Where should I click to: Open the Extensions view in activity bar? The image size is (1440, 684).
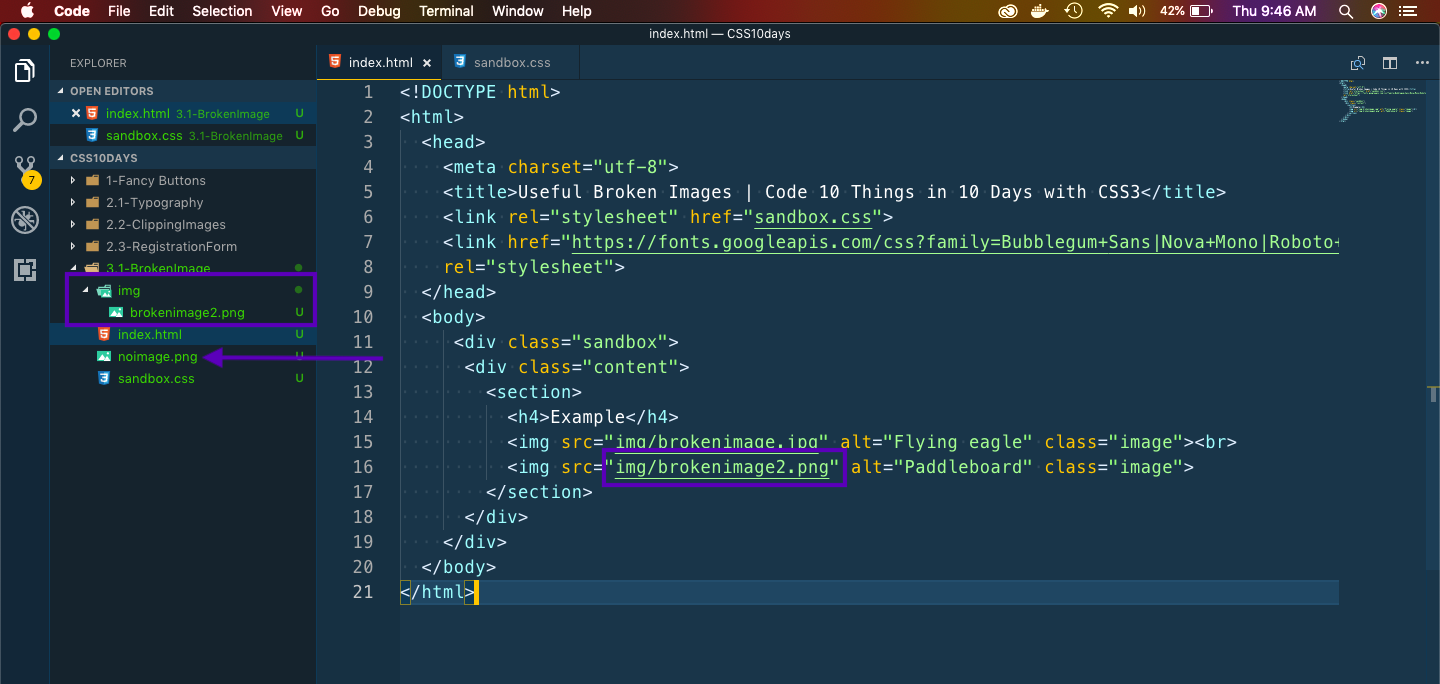point(25,269)
